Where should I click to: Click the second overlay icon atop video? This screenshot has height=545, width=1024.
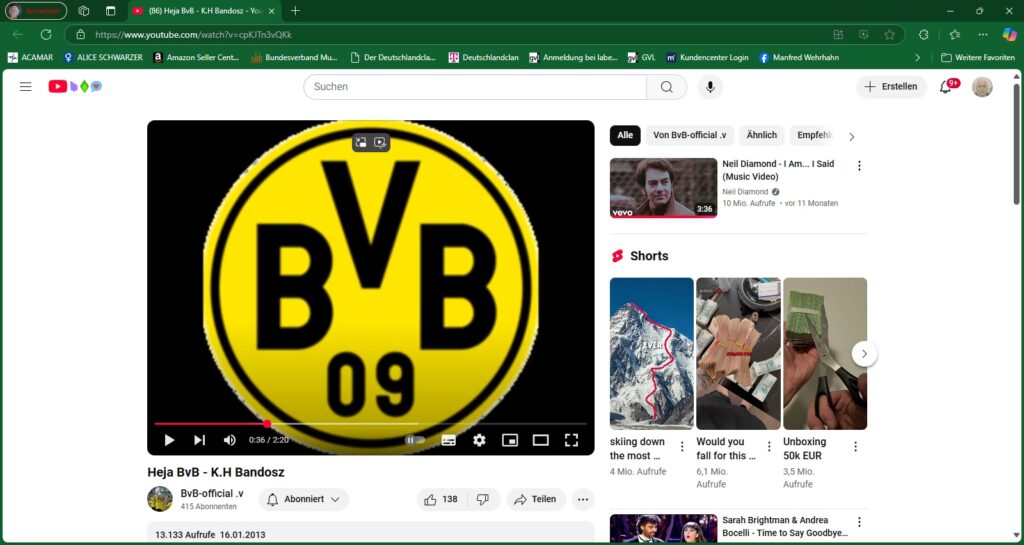(380, 142)
